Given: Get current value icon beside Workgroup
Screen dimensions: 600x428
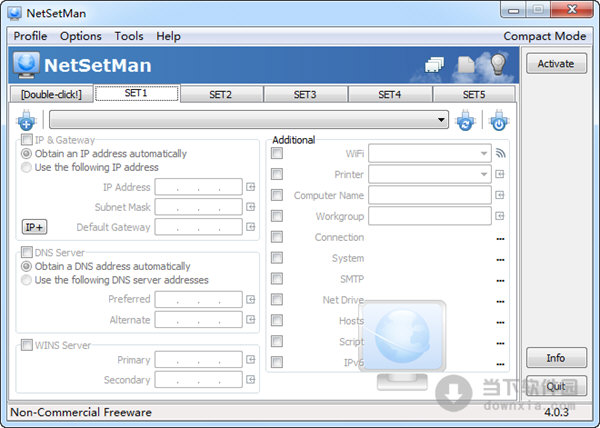Looking at the screenshot, I should [500, 216].
